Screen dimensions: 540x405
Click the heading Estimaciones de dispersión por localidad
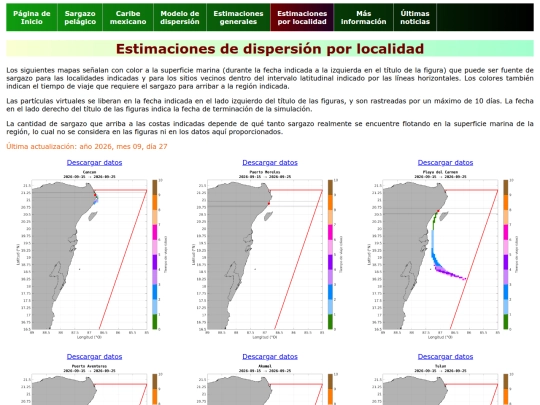pyautogui.click(x=270, y=49)
